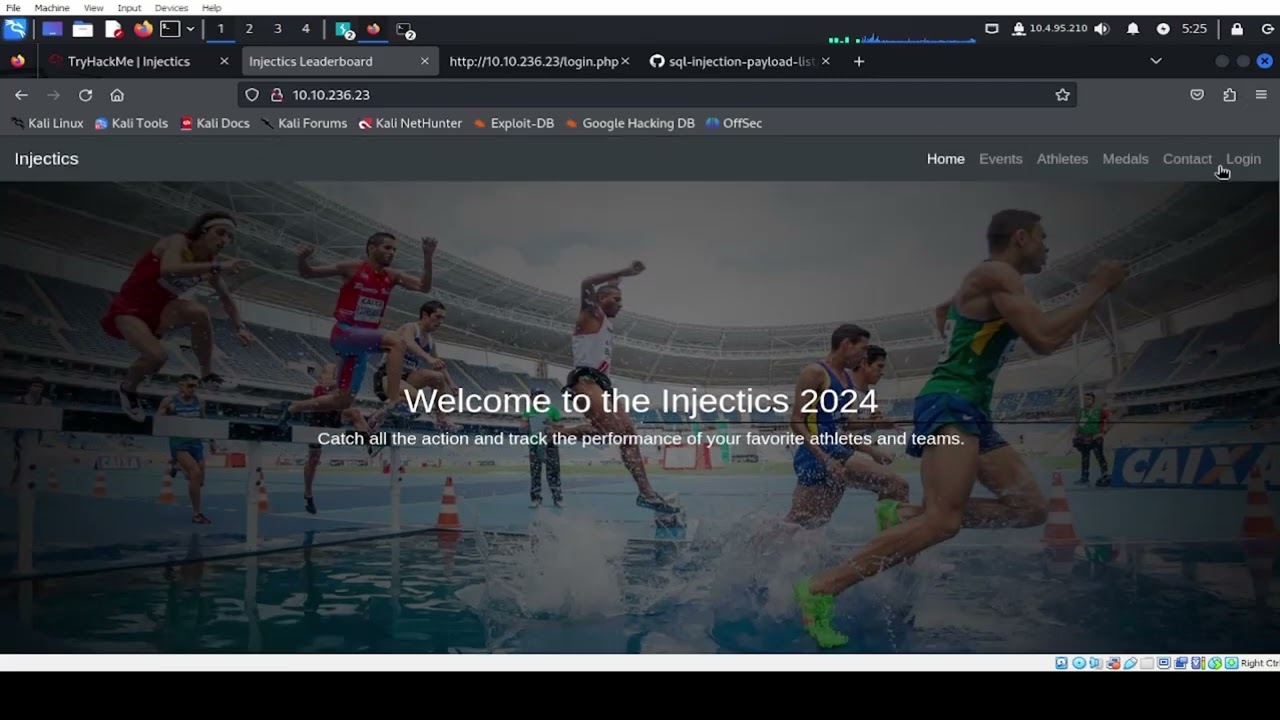Click the Injectics site brand
The height and width of the screenshot is (720, 1280).
tap(46, 159)
